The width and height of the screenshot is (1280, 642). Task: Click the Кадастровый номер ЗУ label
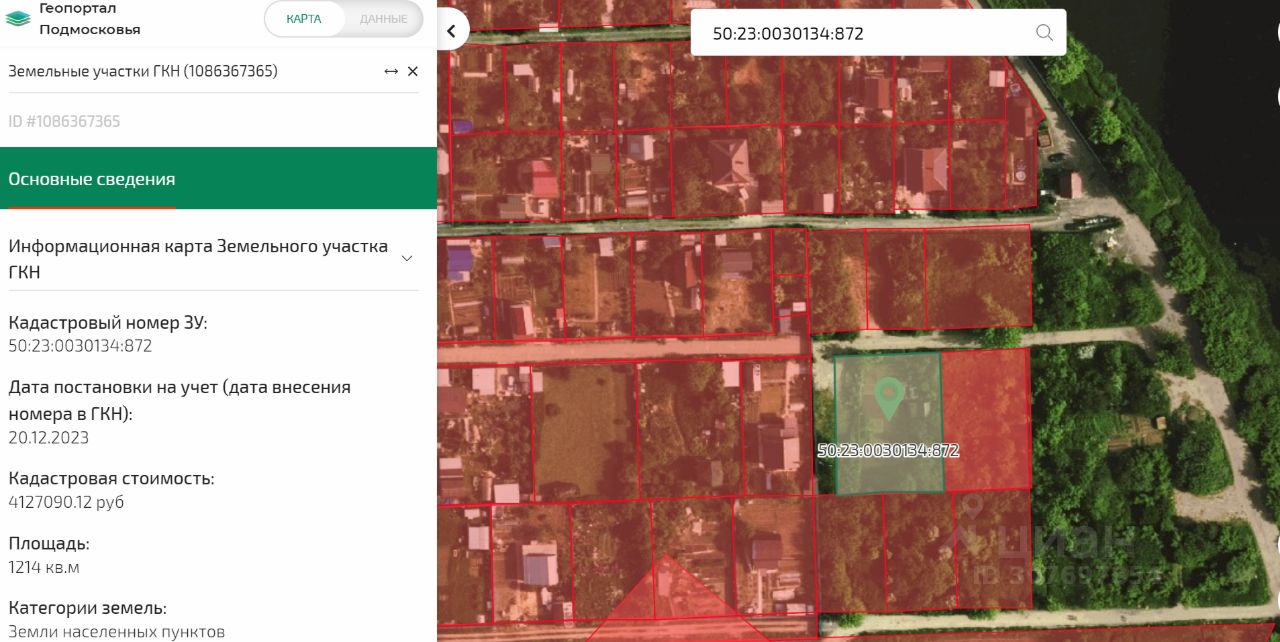pyautogui.click(x=108, y=323)
